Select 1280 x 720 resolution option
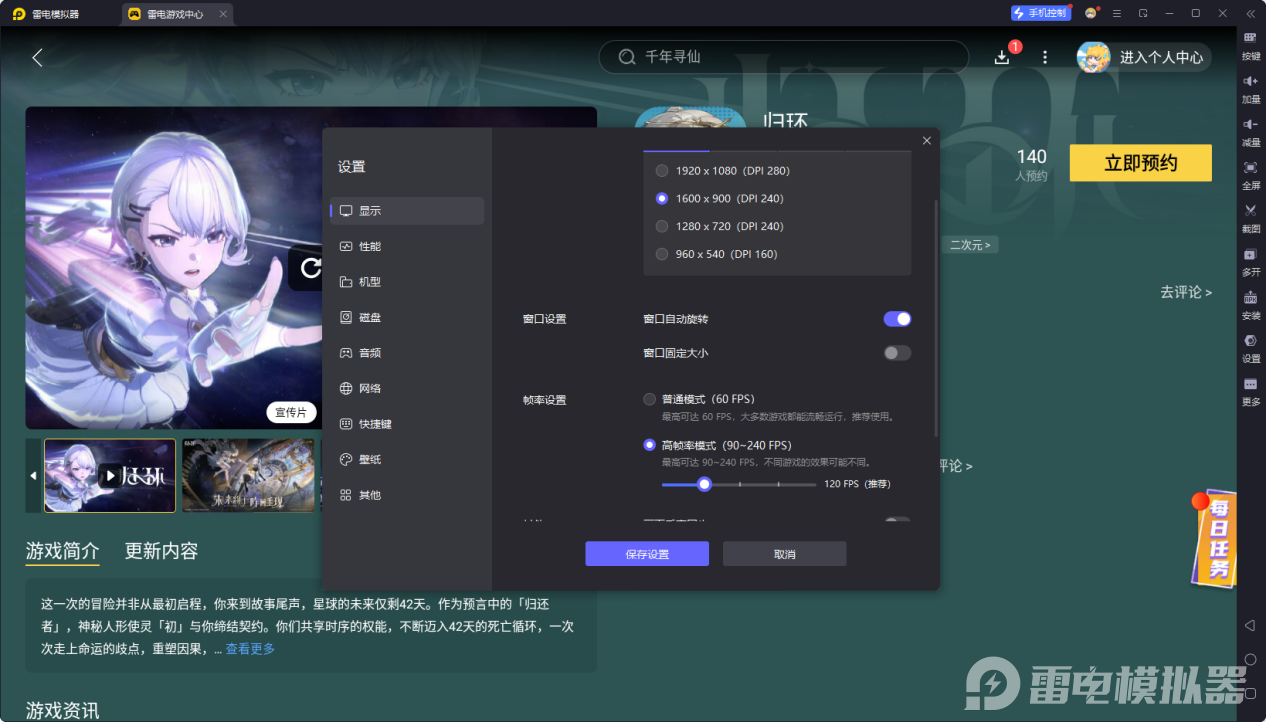The height and width of the screenshot is (722, 1266). tap(662, 226)
